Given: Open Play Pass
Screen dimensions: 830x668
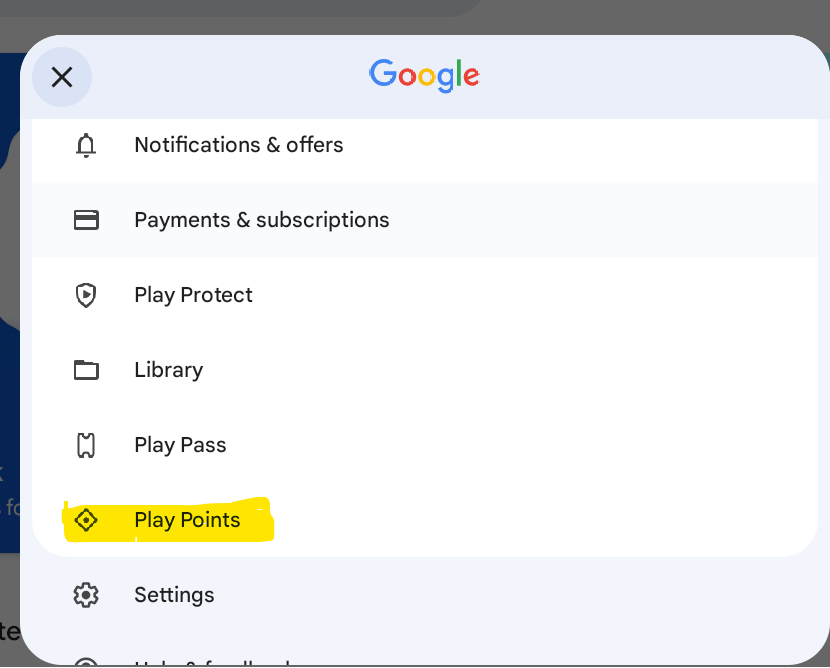Looking at the screenshot, I should click(x=425, y=445).
